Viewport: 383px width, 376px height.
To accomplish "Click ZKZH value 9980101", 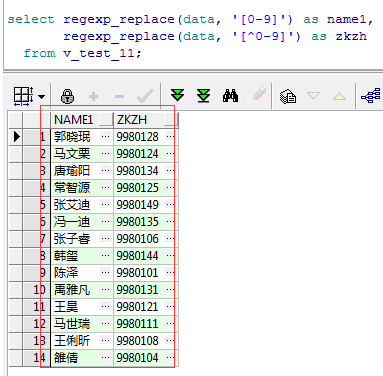I will pos(137,273).
